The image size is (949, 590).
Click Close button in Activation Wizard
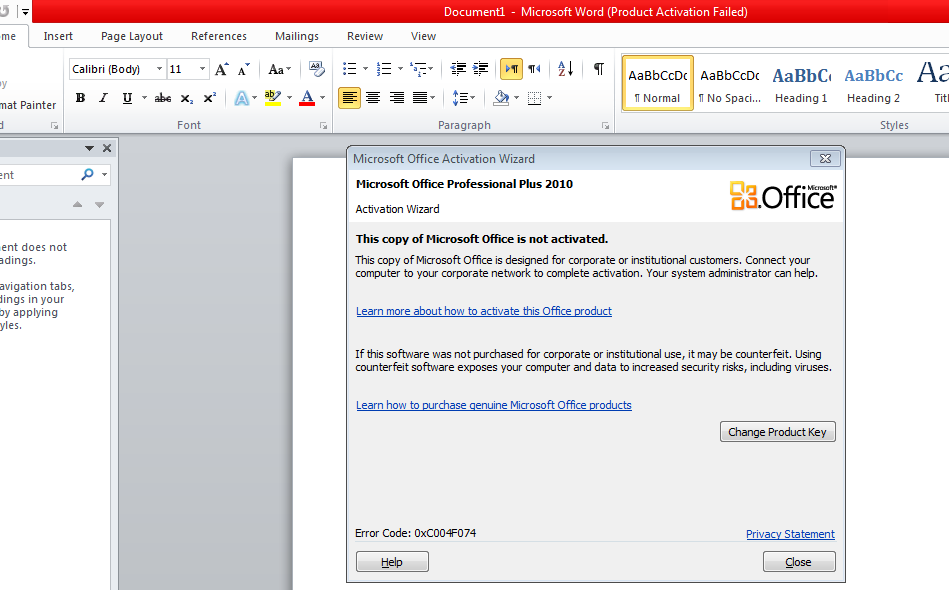point(799,562)
